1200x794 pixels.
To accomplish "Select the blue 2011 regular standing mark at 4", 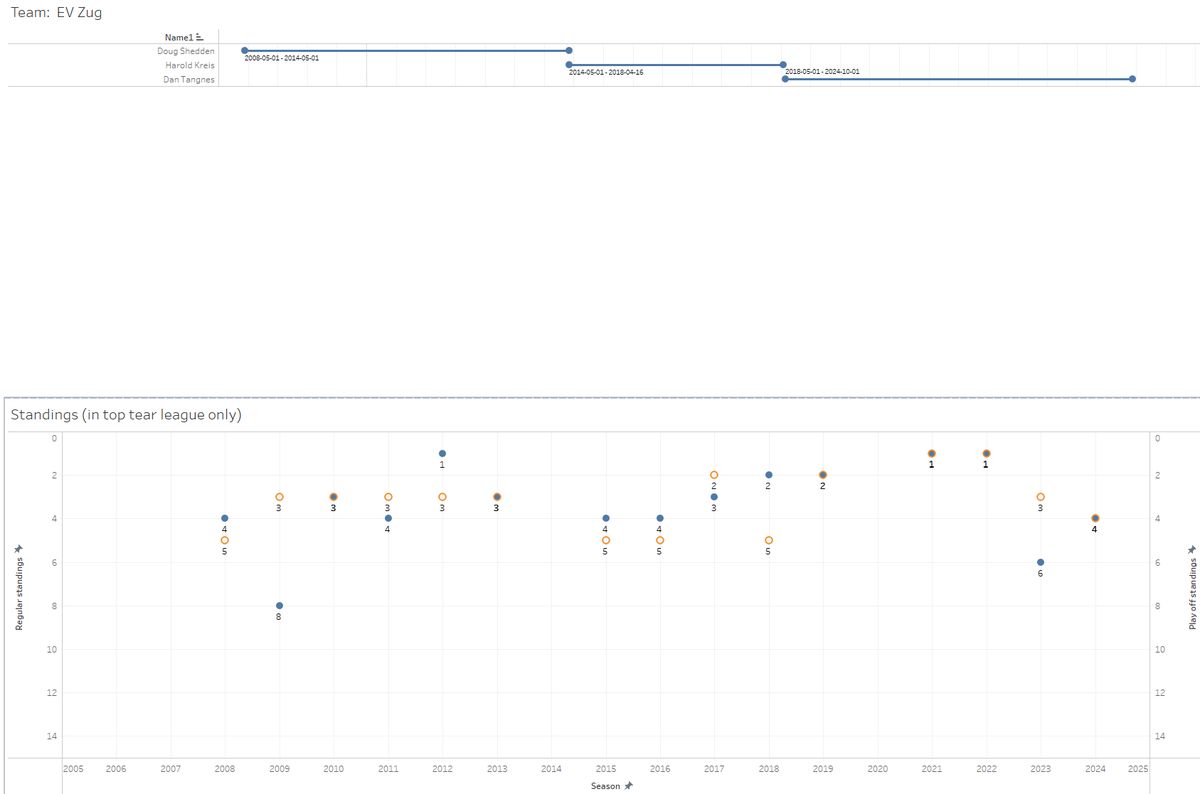I will click(388, 518).
